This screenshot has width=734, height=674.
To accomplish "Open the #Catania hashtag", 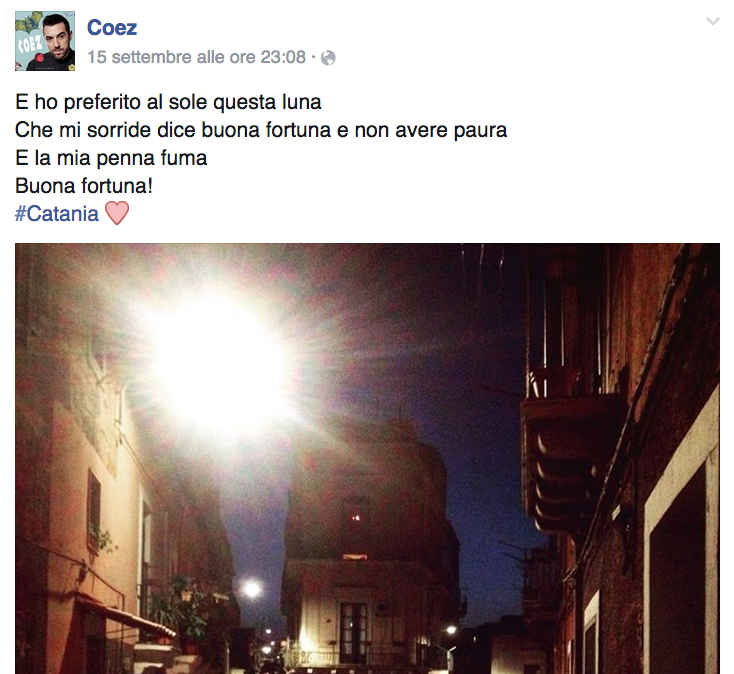I will point(57,214).
